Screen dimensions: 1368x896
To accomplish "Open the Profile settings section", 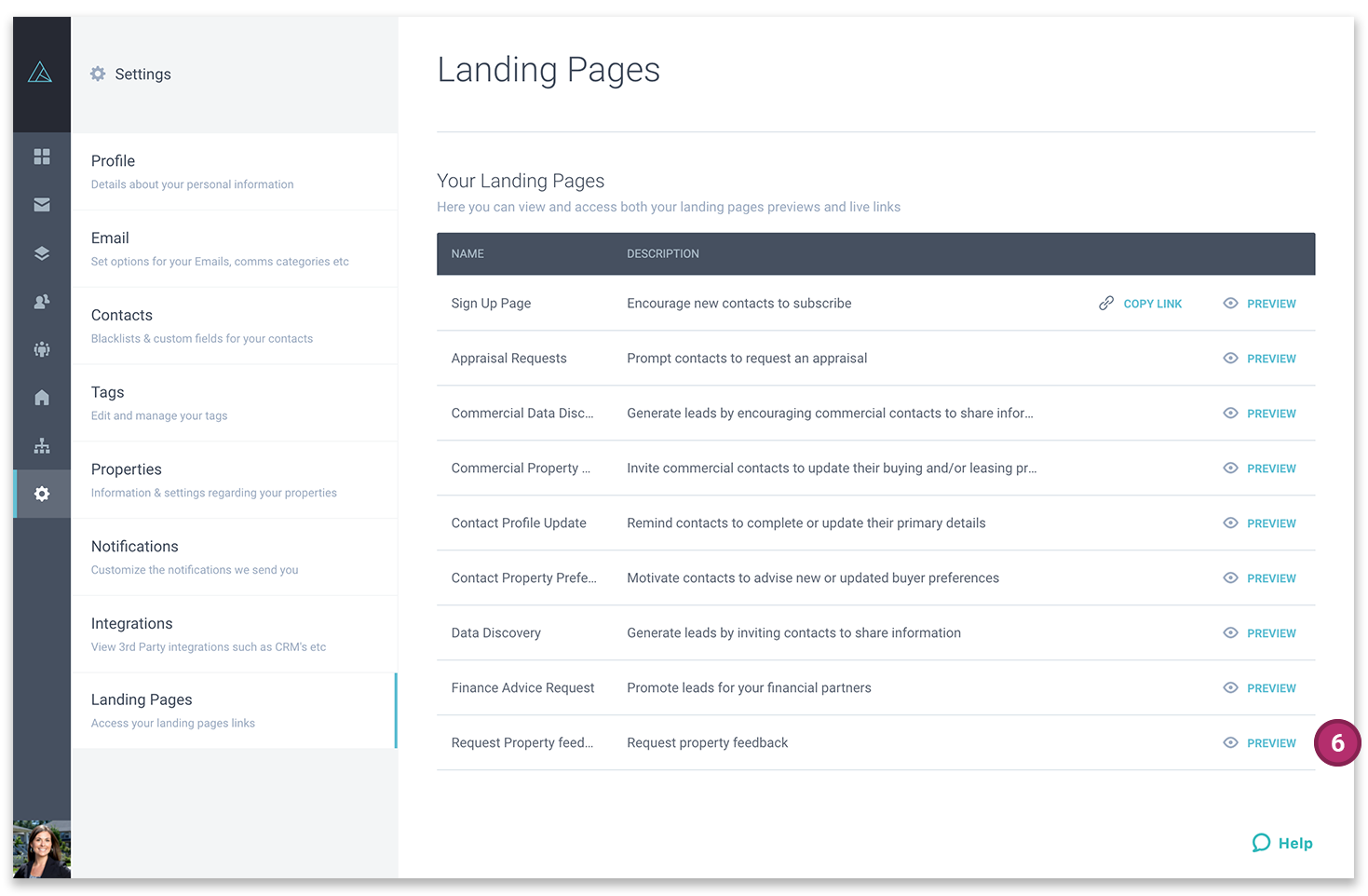I will (113, 160).
